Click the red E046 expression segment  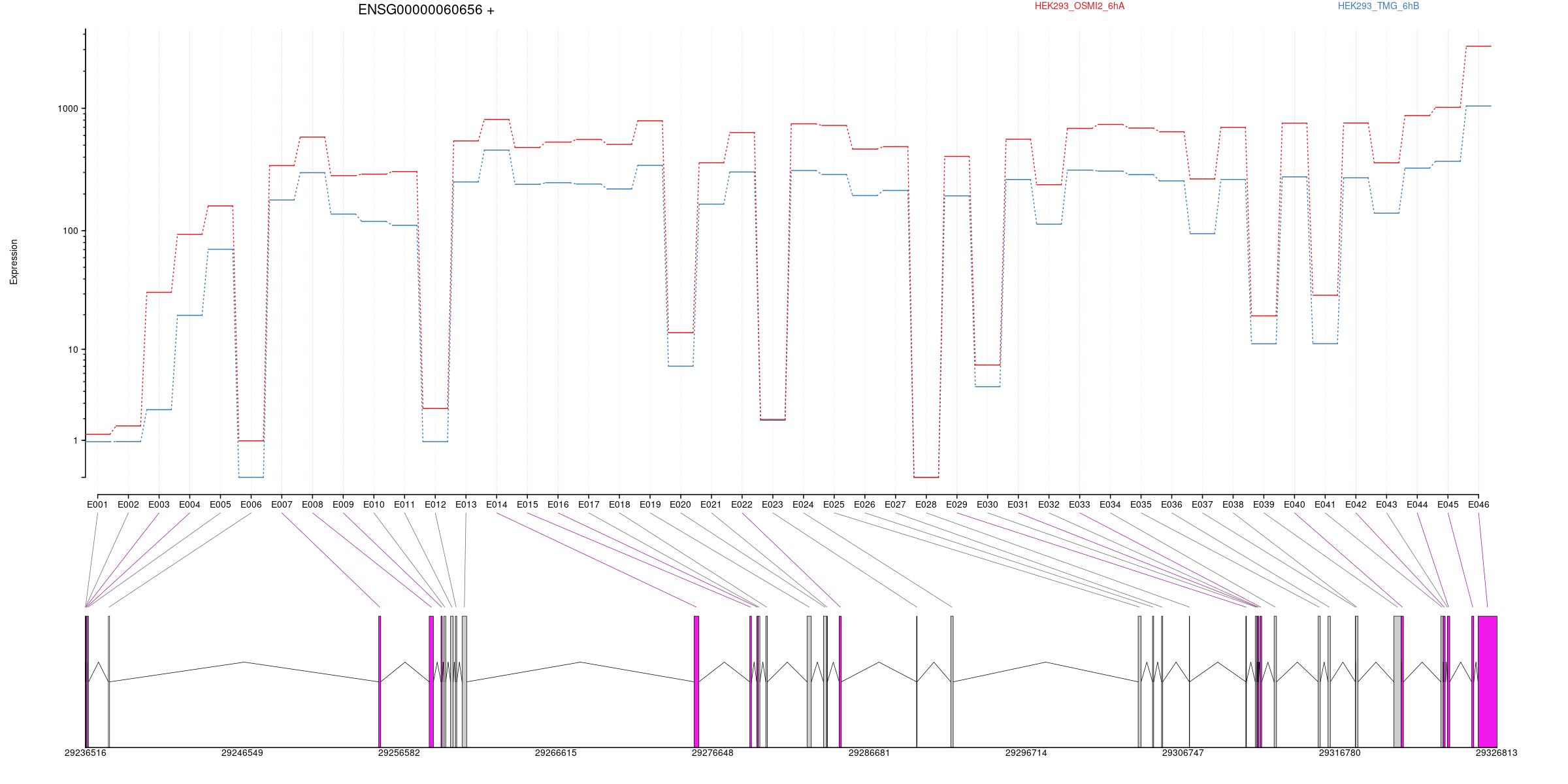tap(1478, 46)
